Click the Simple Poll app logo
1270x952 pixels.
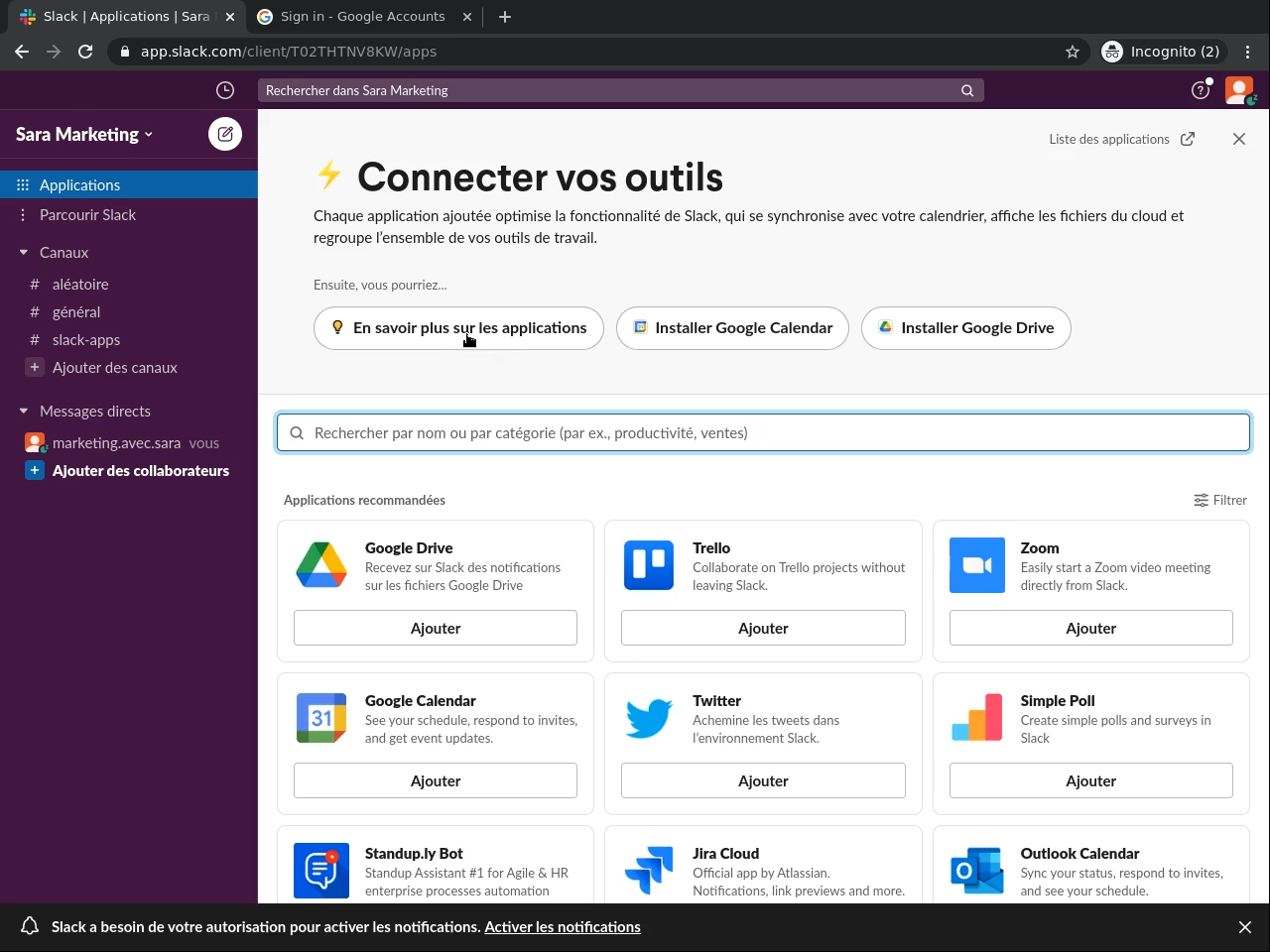click(977, 718)
